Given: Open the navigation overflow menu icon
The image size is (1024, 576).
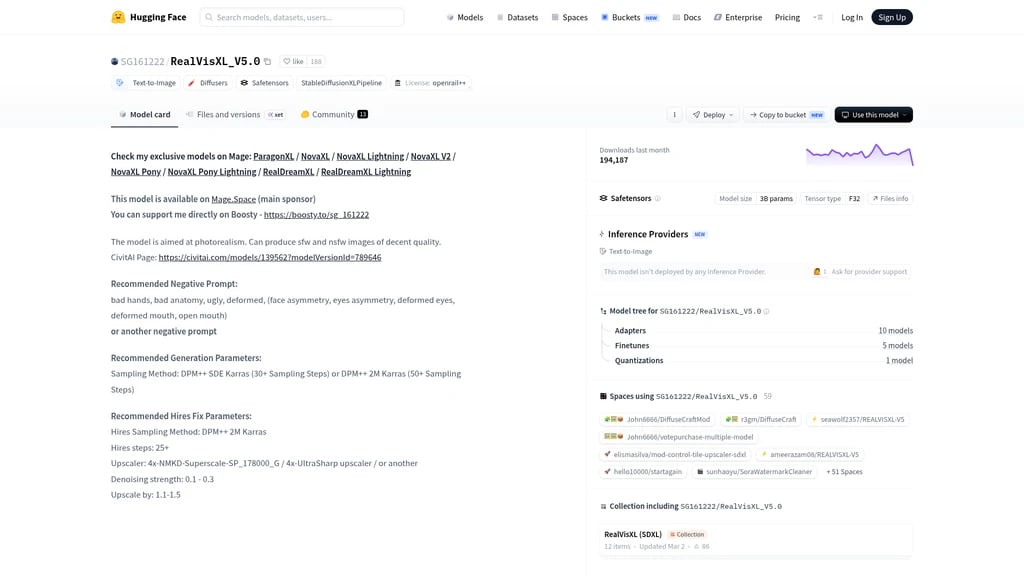Looking at the screenshot, I should 818,18.
